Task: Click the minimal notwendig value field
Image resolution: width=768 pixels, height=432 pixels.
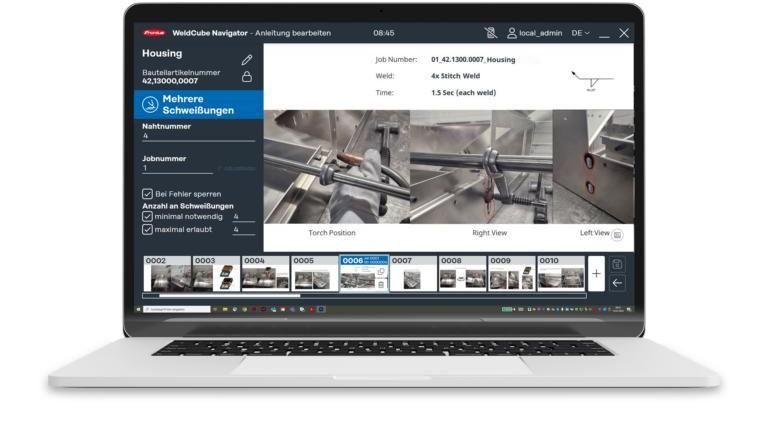Action: coord(243,216)
